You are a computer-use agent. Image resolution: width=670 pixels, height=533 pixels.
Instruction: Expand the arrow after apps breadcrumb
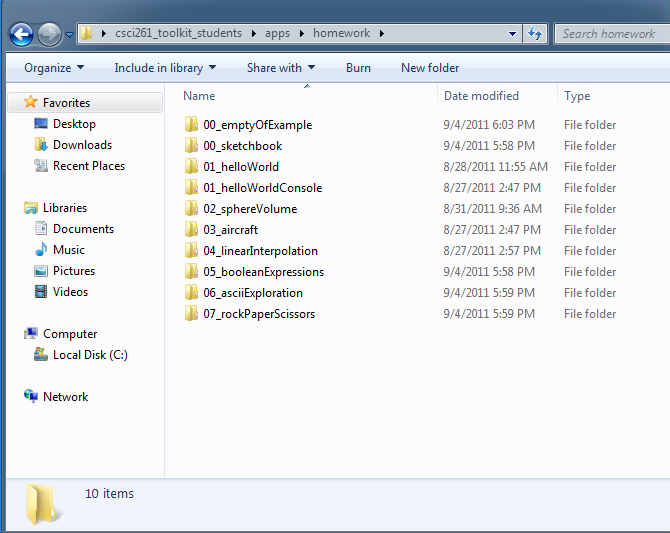302,33
